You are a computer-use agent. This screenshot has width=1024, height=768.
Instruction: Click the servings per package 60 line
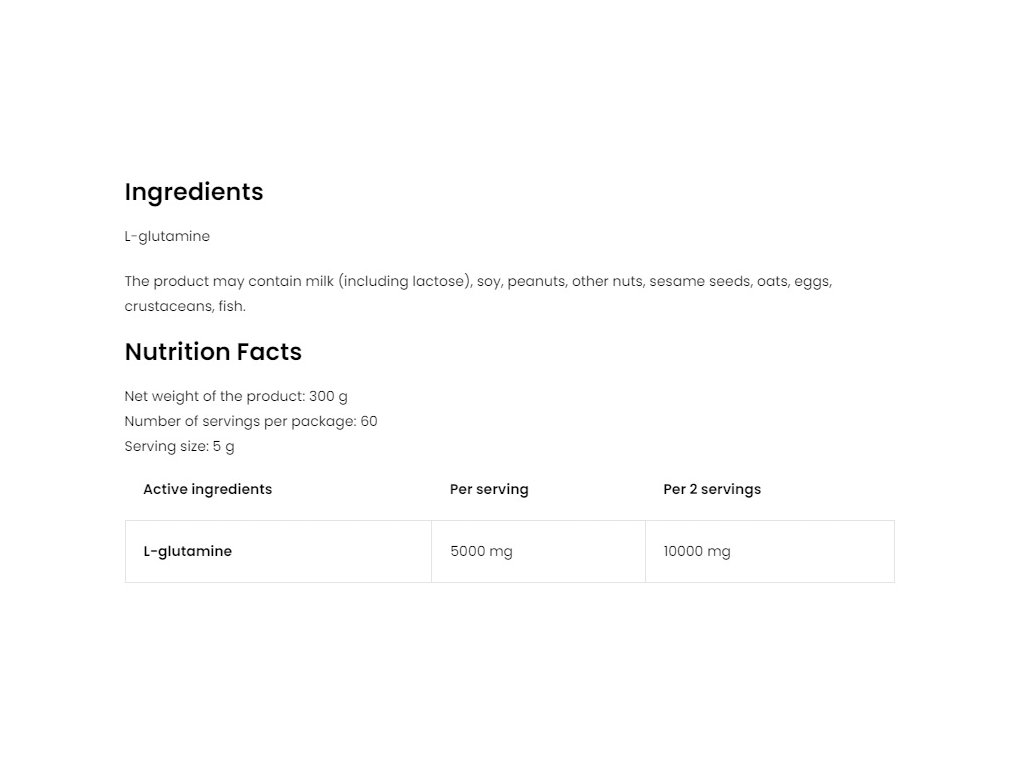tap(251, 421)
